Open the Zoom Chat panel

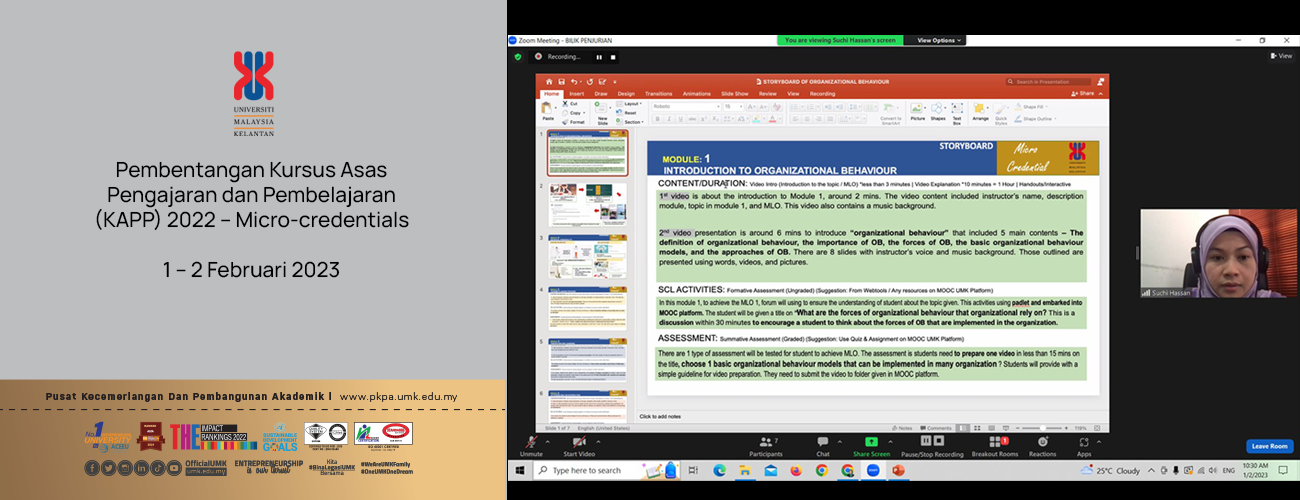pyautogui.click(x=822, y=443)
